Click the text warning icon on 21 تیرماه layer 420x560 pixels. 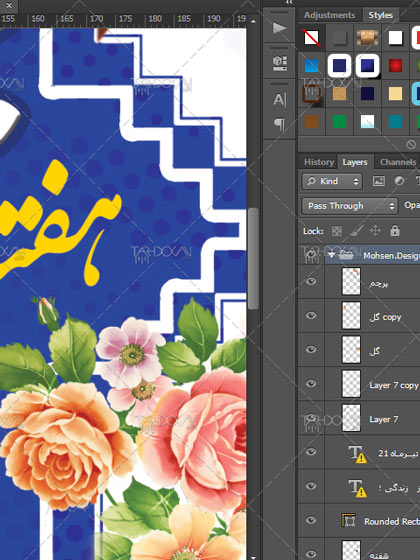coord(361,458)
